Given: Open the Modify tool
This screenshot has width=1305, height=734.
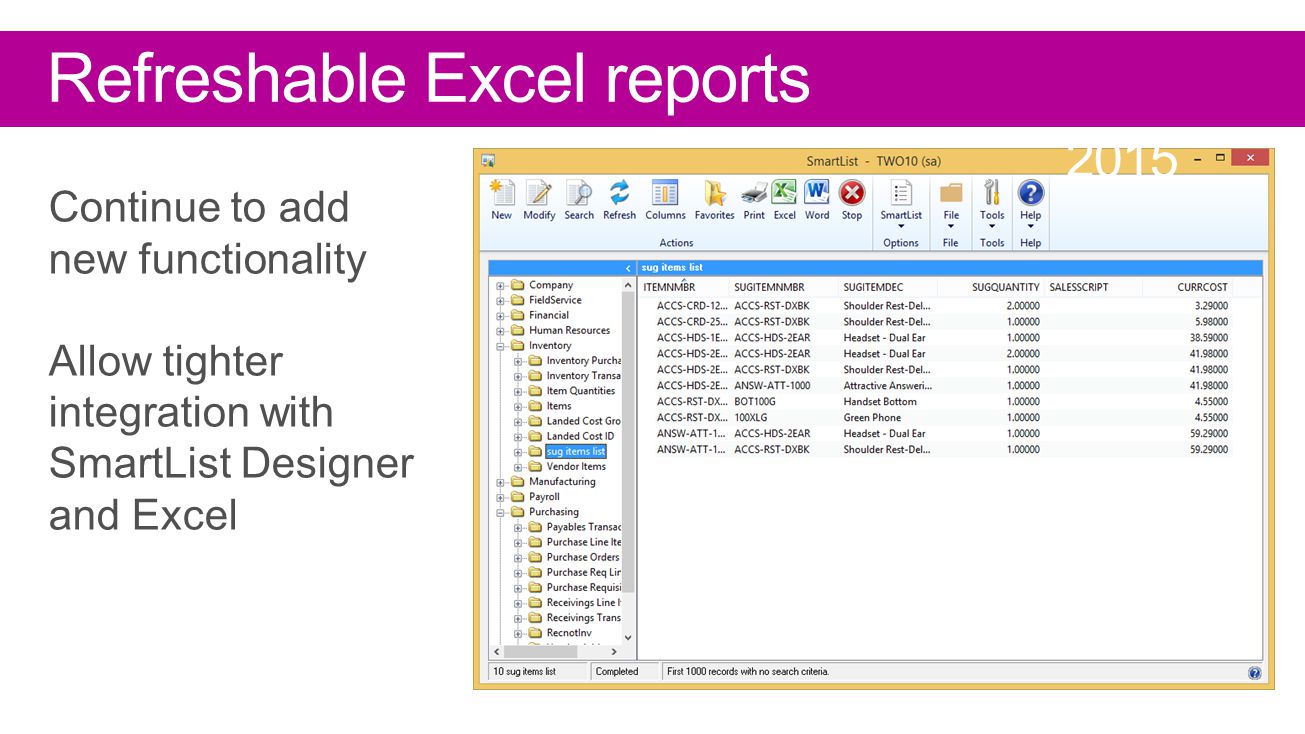Looking at the screenshot, I should (539, 200).
